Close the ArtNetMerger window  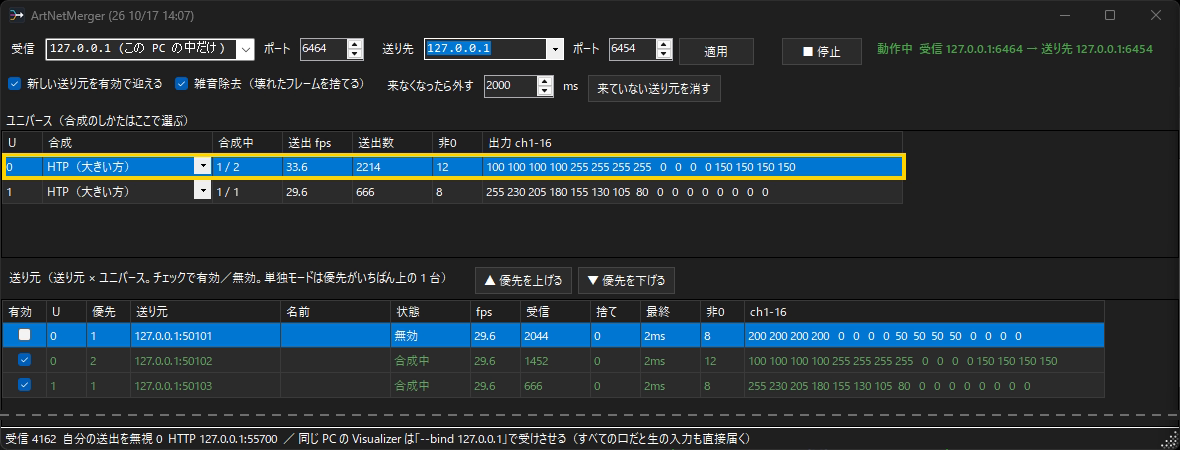[x=1156, y=15]
